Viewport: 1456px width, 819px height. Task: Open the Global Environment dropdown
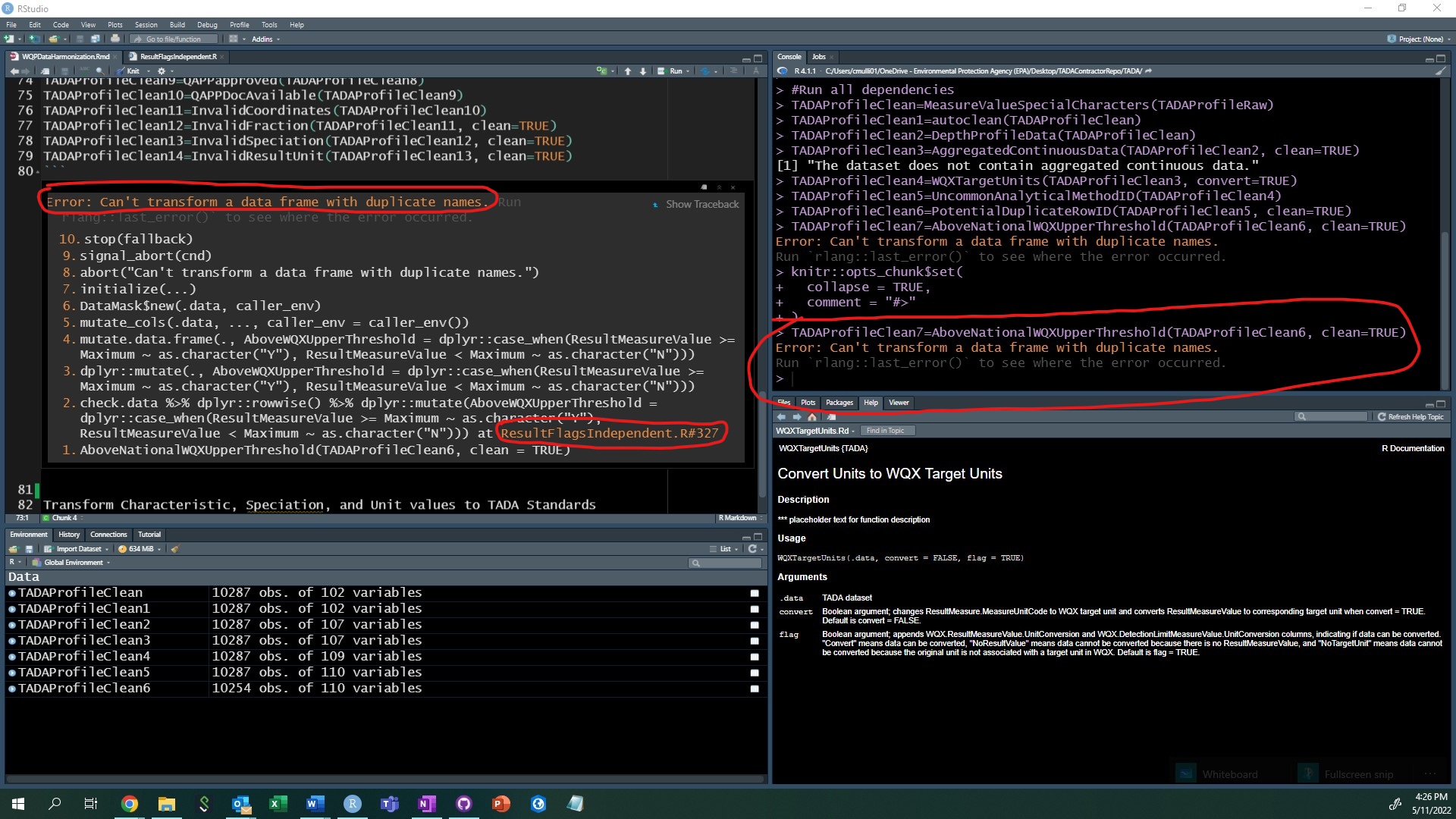pos(71,563)
